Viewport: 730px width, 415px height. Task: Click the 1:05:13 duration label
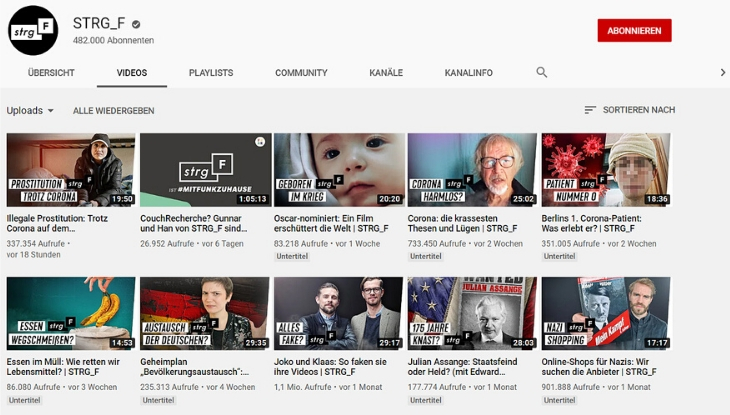point(252,199)
